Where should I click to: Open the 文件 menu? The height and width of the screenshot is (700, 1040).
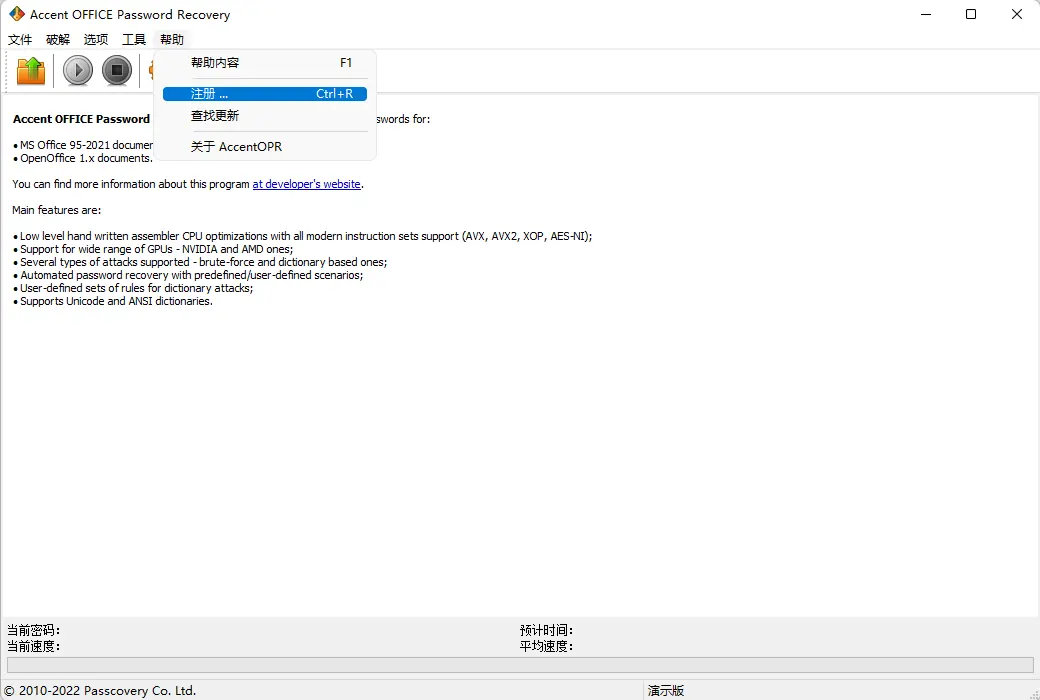pos(20,39)
